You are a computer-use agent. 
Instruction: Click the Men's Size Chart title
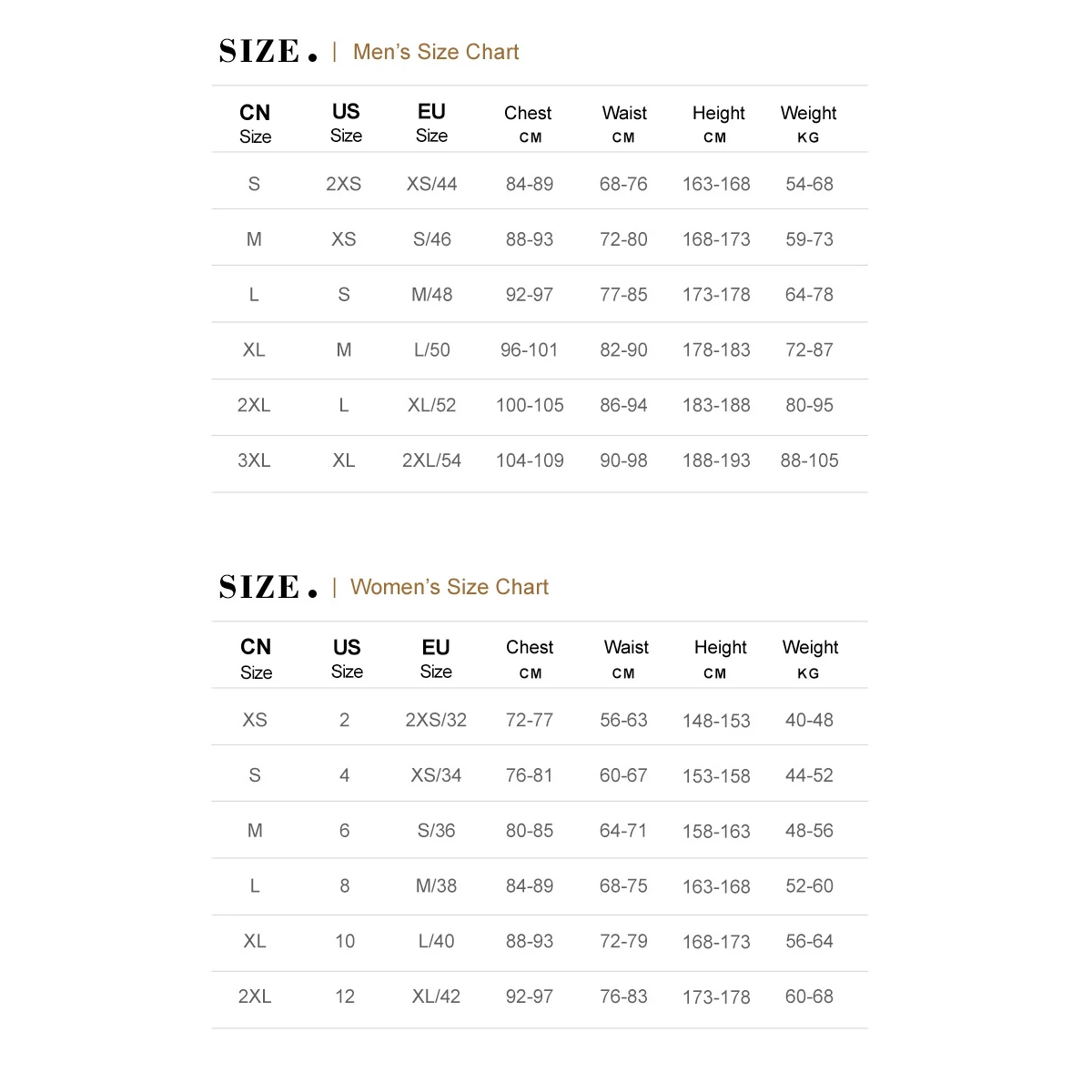click(435, 52)
